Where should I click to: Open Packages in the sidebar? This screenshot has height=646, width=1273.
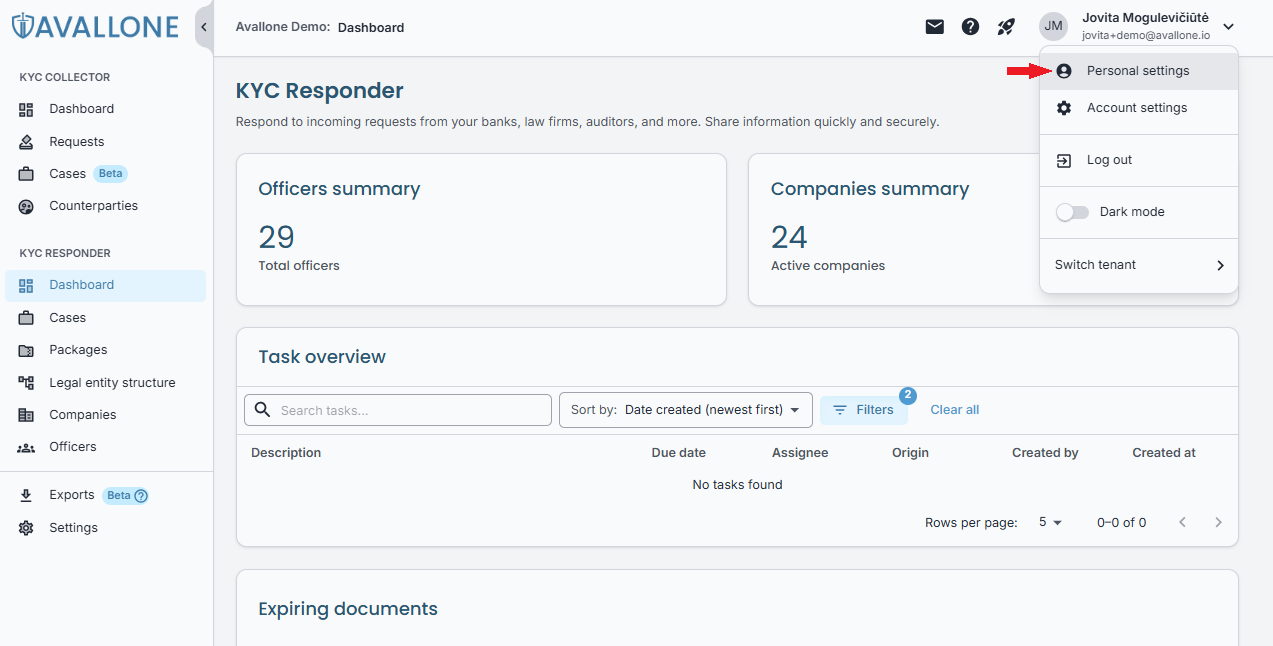(106, 350)
